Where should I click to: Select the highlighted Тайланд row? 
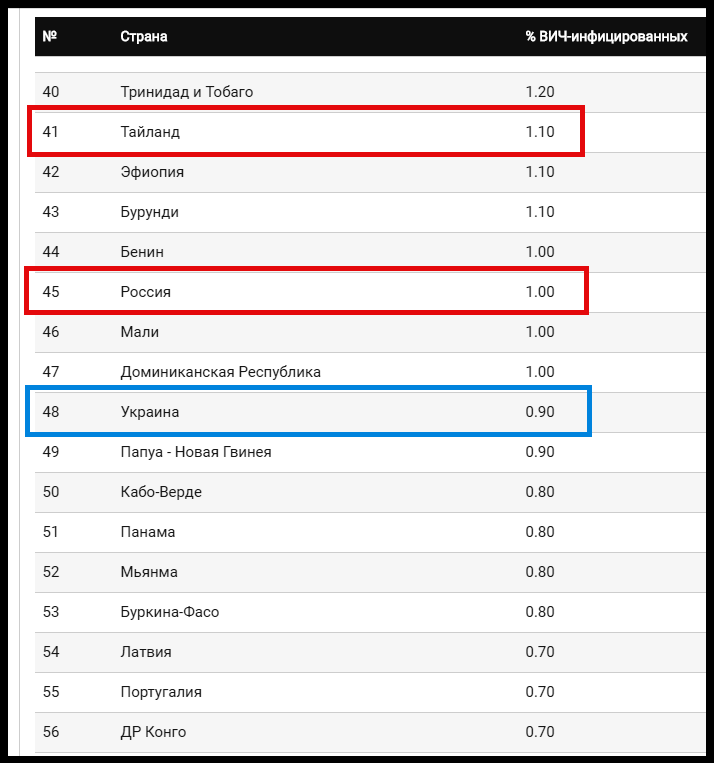(306, 131)
